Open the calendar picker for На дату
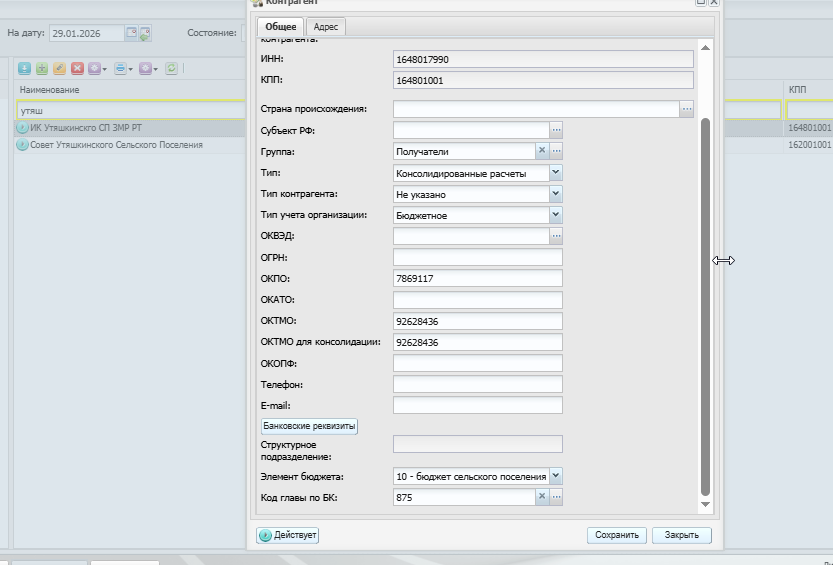The image size is (833, 565). (x=131, y=32)
